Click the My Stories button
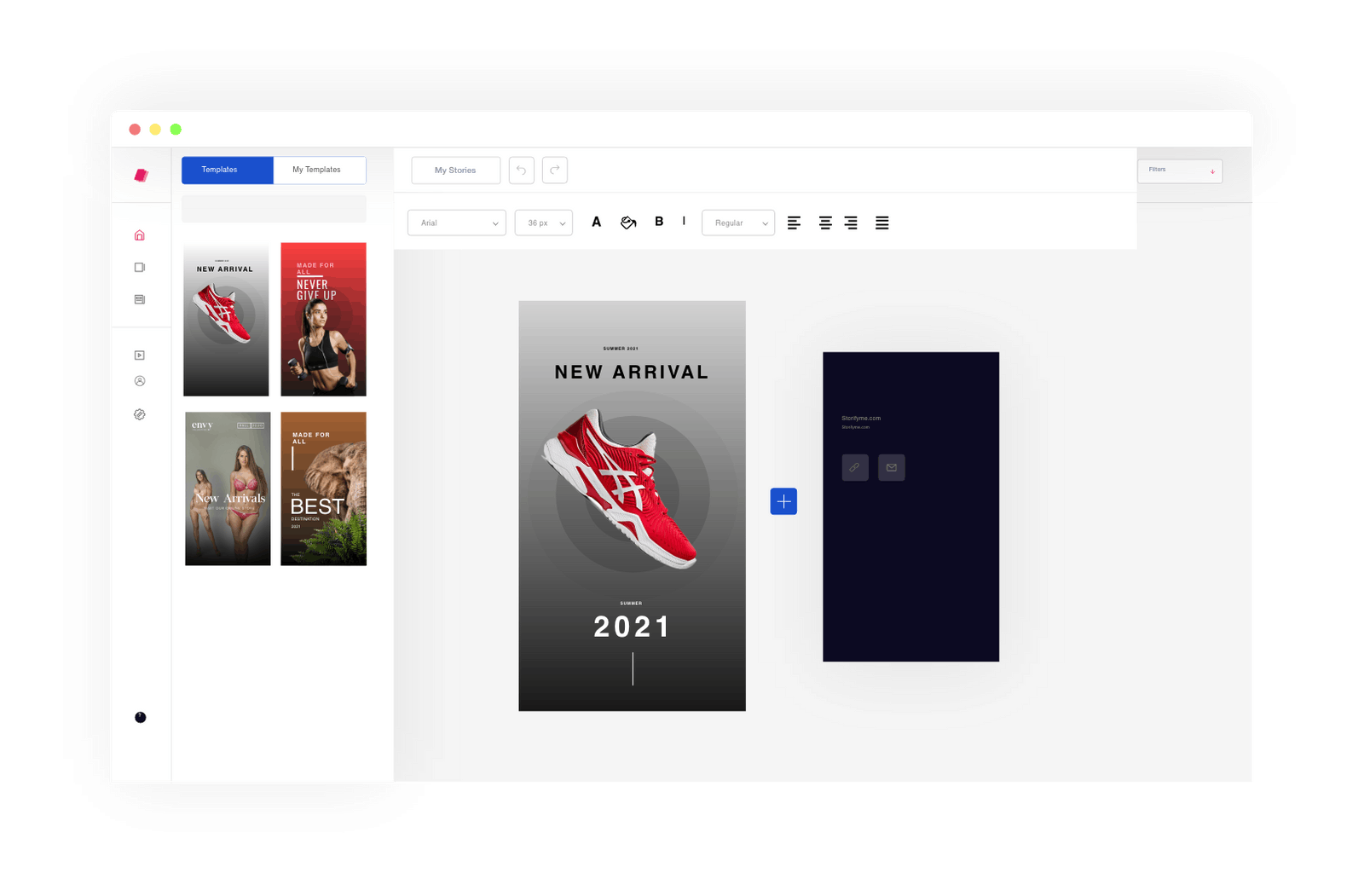The width and height of the screenshot is (1364, 896). pyautogui.click(x=455, y=170)
